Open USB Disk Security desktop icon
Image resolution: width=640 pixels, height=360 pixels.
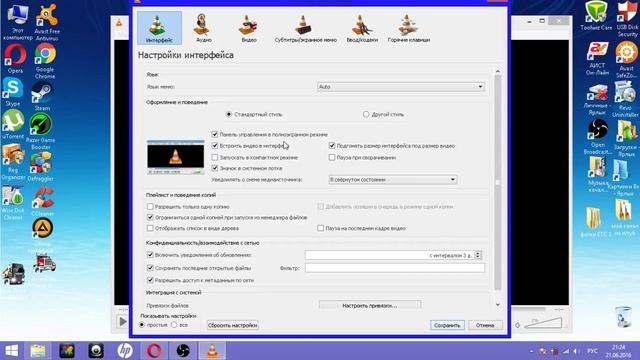point(627,19)
